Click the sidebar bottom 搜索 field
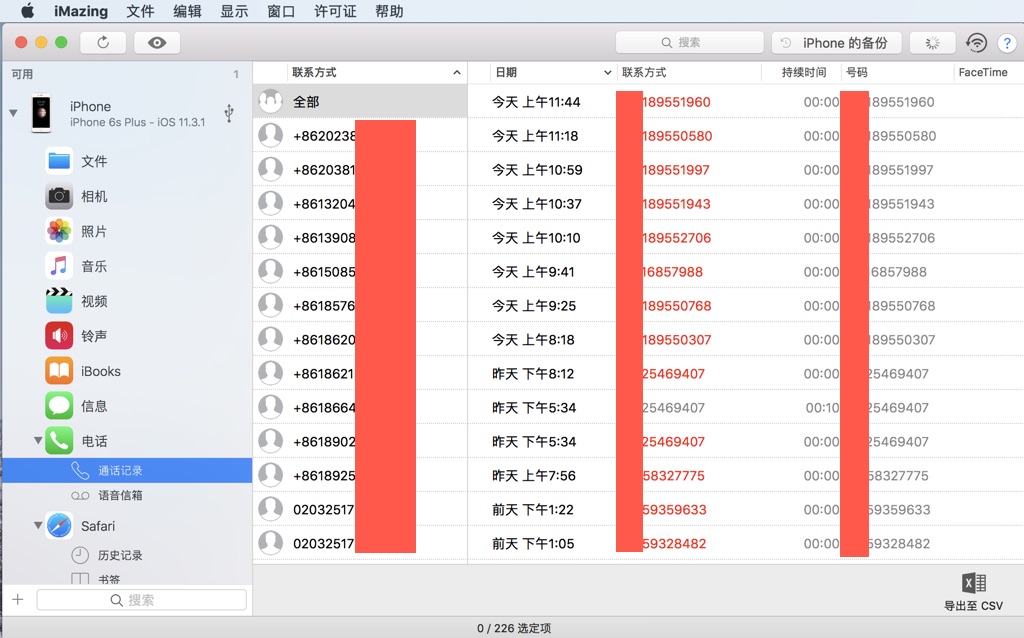Viewport: 1024px width, 638px height. [142, 600]
